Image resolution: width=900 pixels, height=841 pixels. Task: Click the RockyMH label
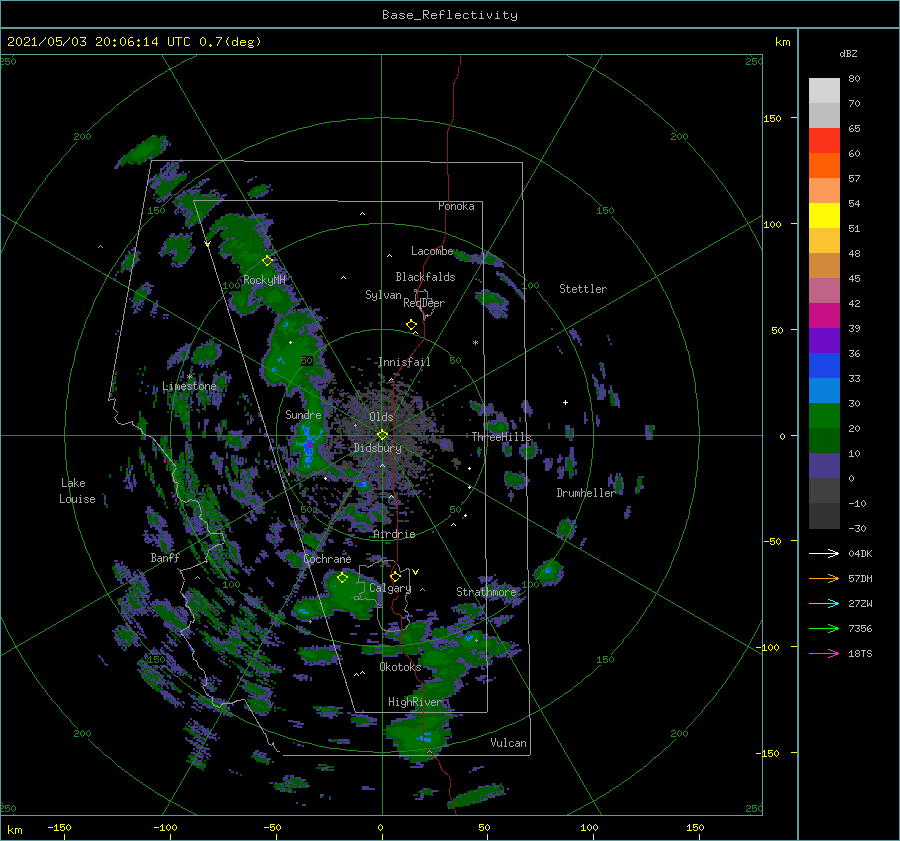pyautogui.click(x=264, y=280)
